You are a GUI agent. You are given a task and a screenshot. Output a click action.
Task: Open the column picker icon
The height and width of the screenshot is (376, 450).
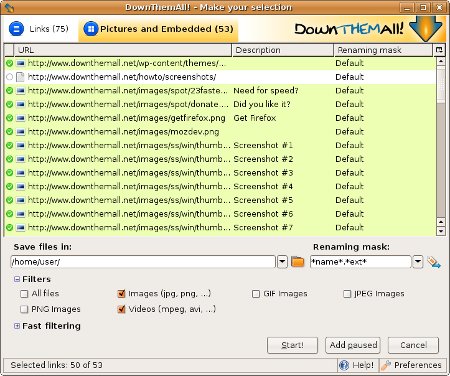coord(439,50)
